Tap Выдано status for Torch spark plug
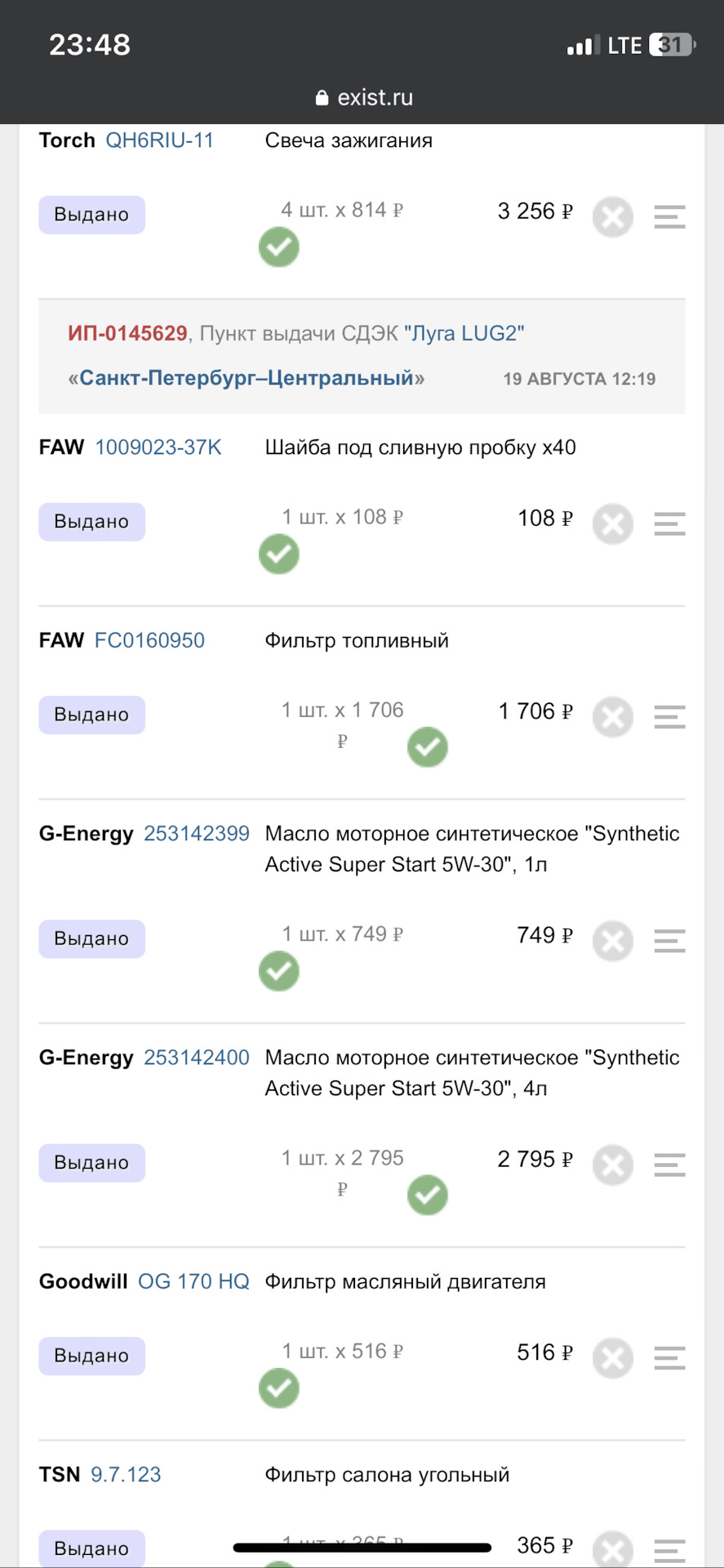 pos(92,215)
